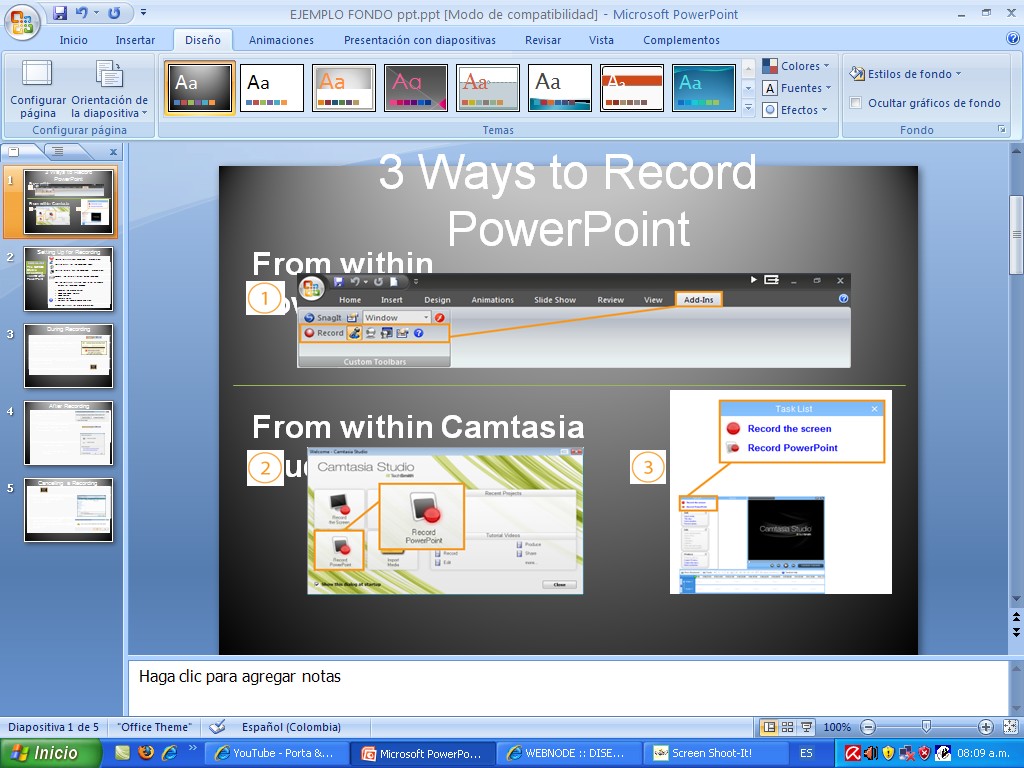Switch to the slides thumbnails pane tab
The width and height of the screenshot is (1024, 768).
(14, 152)
